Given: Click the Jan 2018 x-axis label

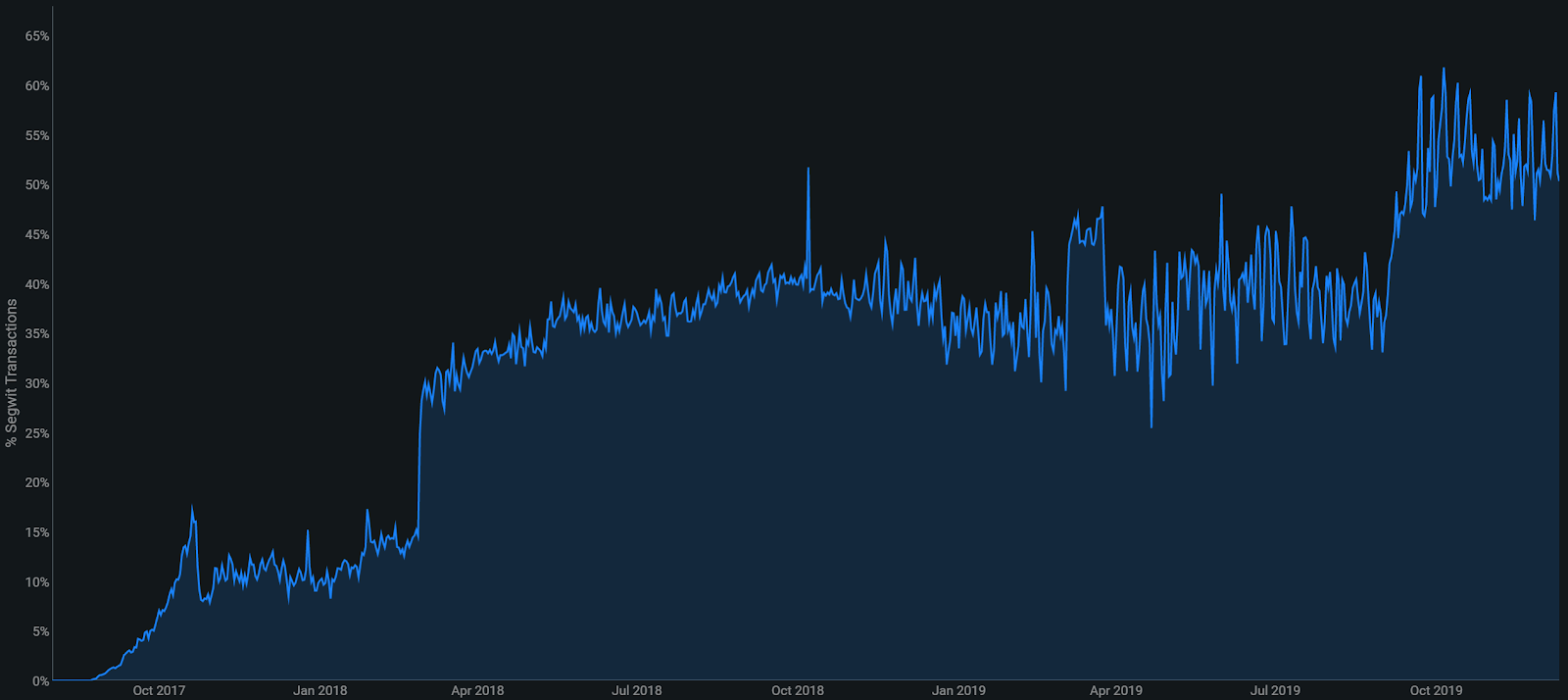Looking at the screenshot, I should coord(319,690).
